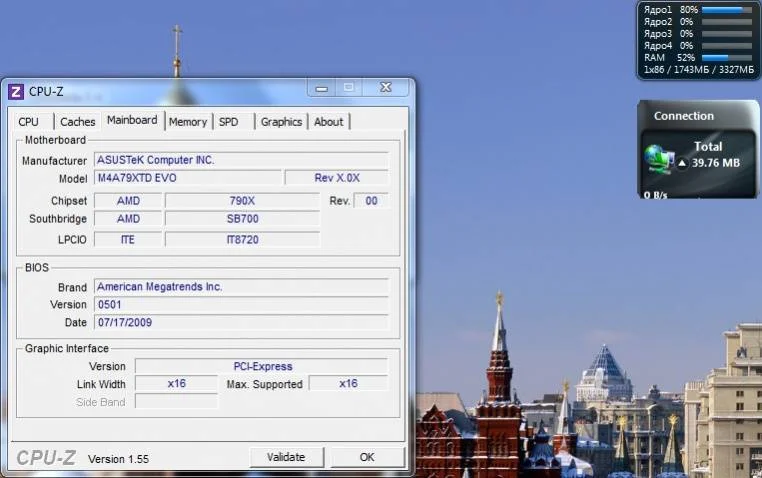This screenshot has height=478, width=762.
Task: Click the Graphic Interface version PCI-Express
Action: pos(262,366)
